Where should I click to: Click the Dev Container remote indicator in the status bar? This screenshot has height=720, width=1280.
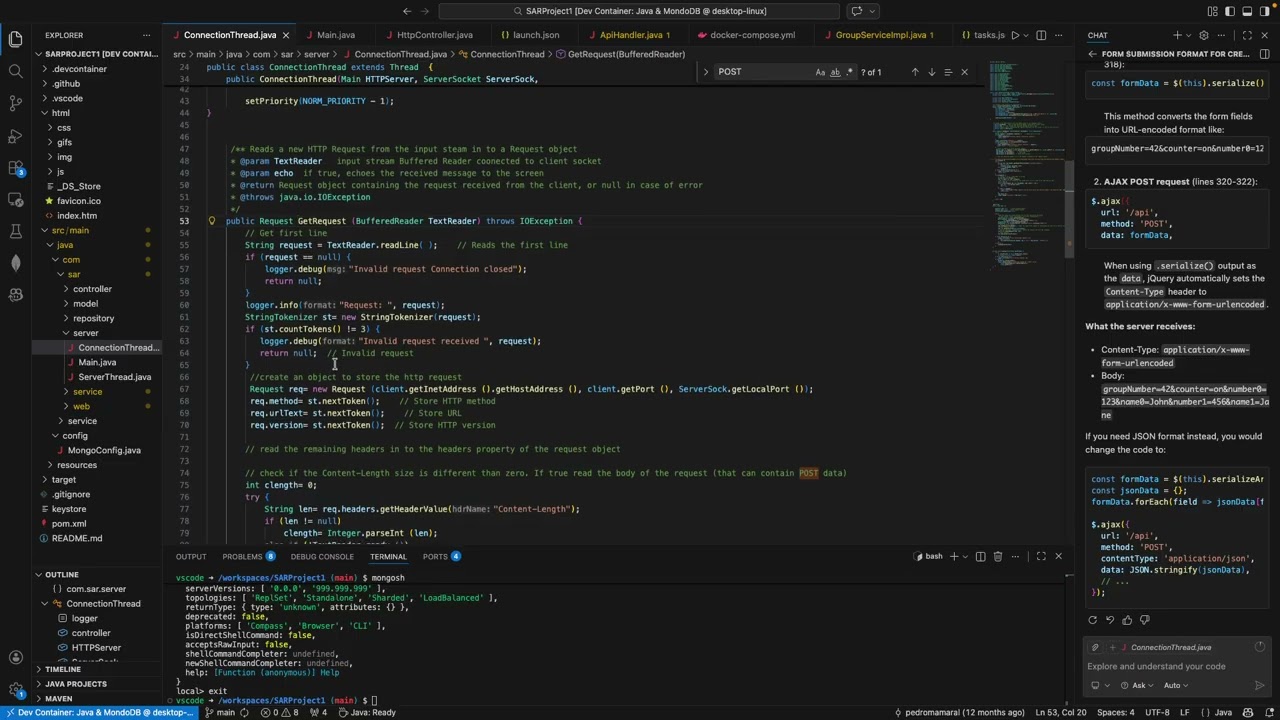click(99, 713)
